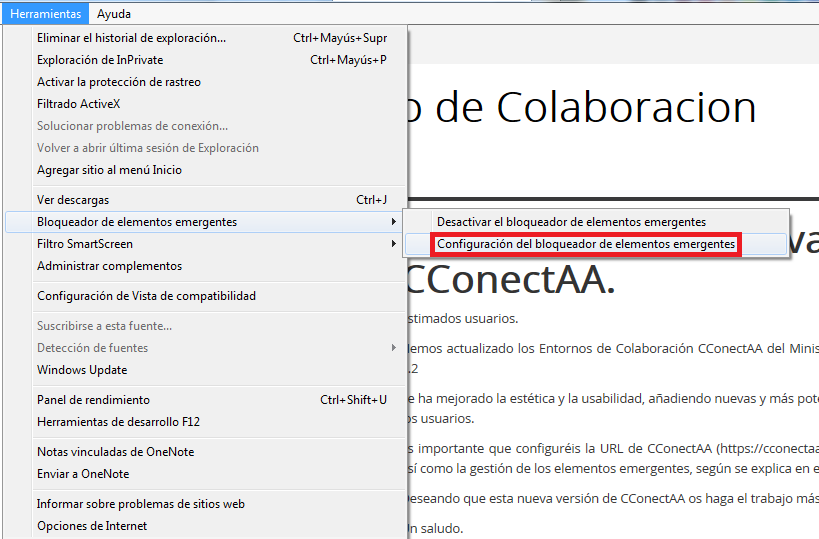Click Agregar sitio al menú Inicio
The height and width of the screenshot is (539, 819).
[x=109, y=170]
